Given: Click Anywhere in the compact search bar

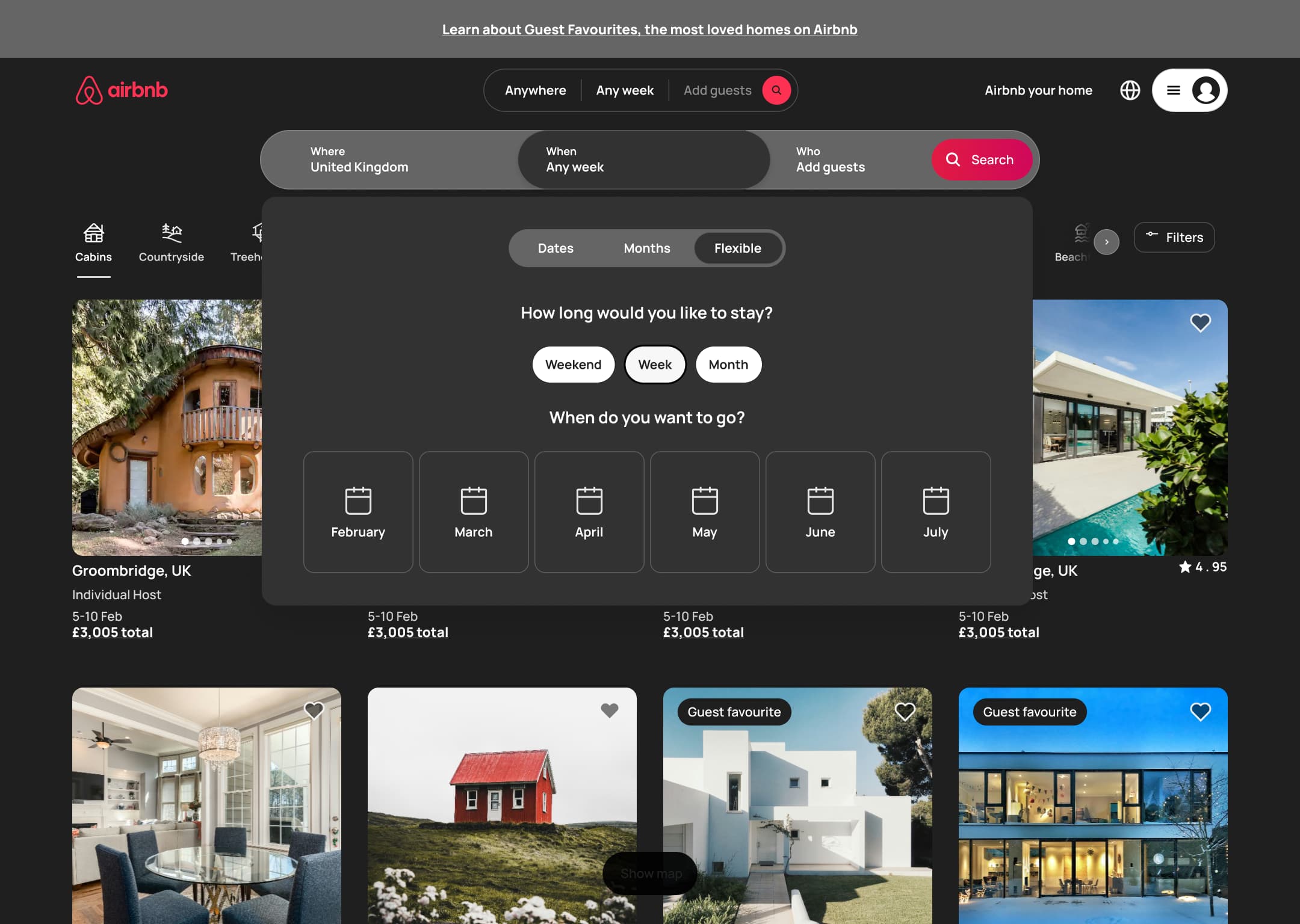Looking at the screenshot, I should [x=535, y=90].
